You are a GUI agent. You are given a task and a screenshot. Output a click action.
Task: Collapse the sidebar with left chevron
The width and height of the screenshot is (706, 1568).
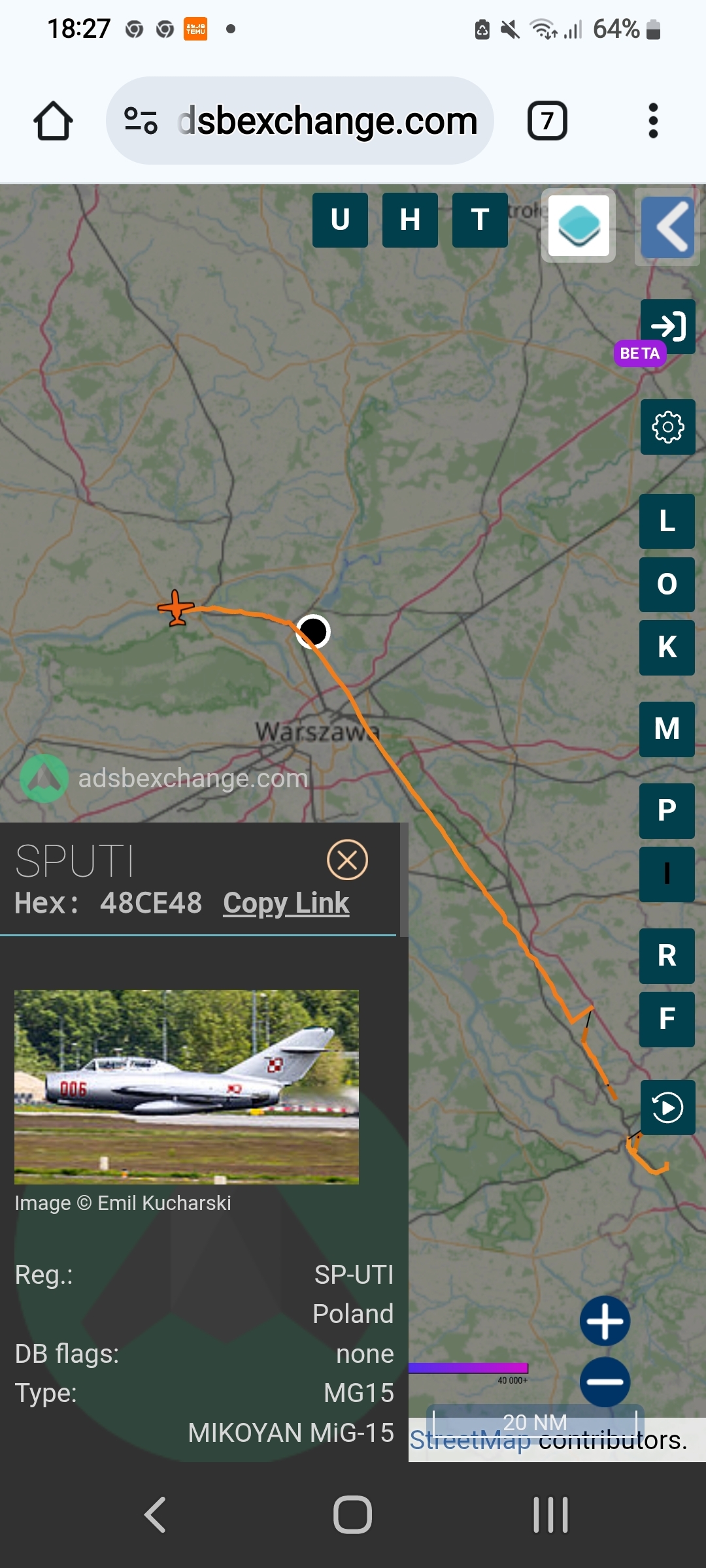pyautogui.click(x=668, y=227)
